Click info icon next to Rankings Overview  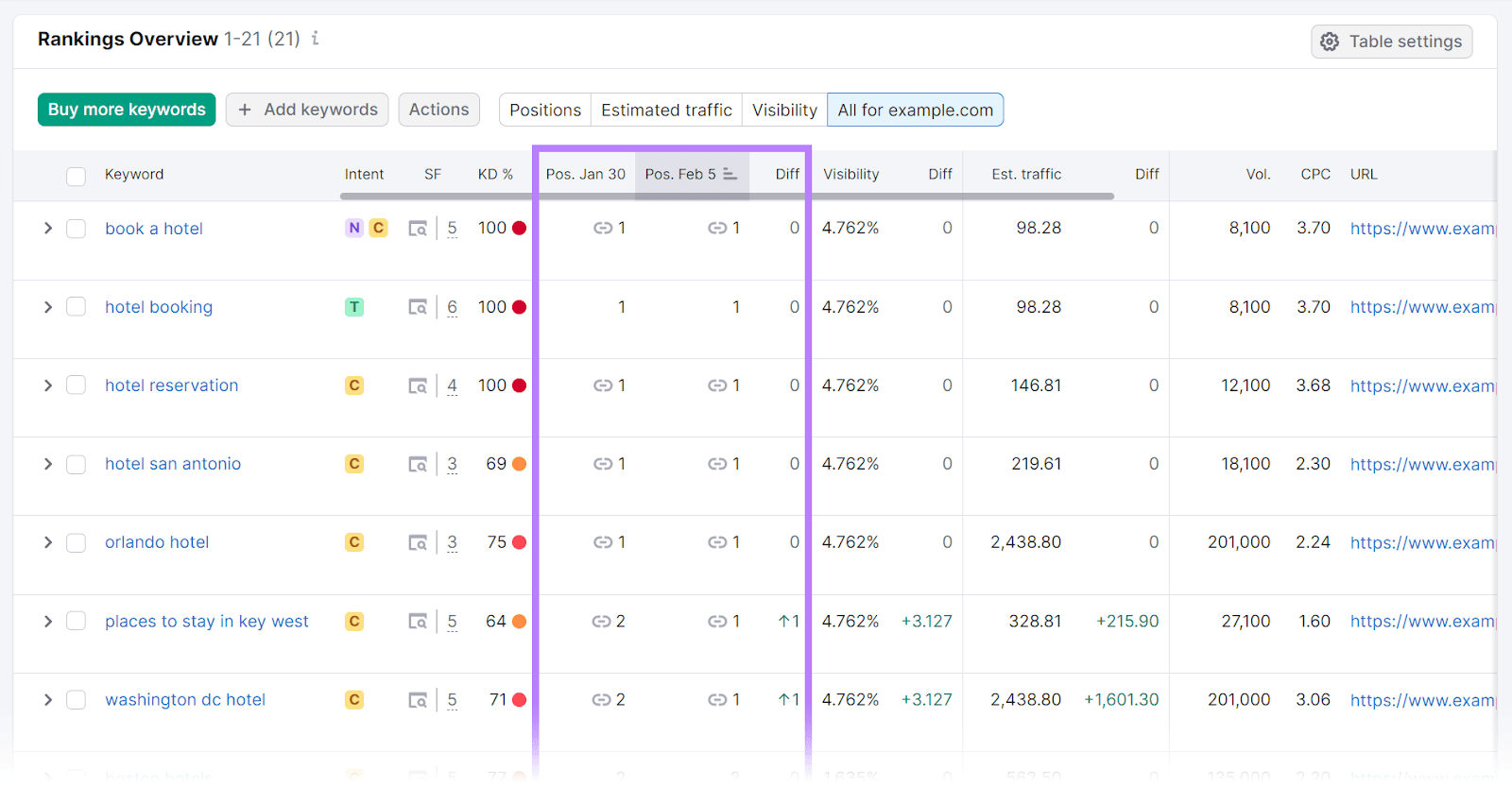pyautogui.click(x=316, y=39)
